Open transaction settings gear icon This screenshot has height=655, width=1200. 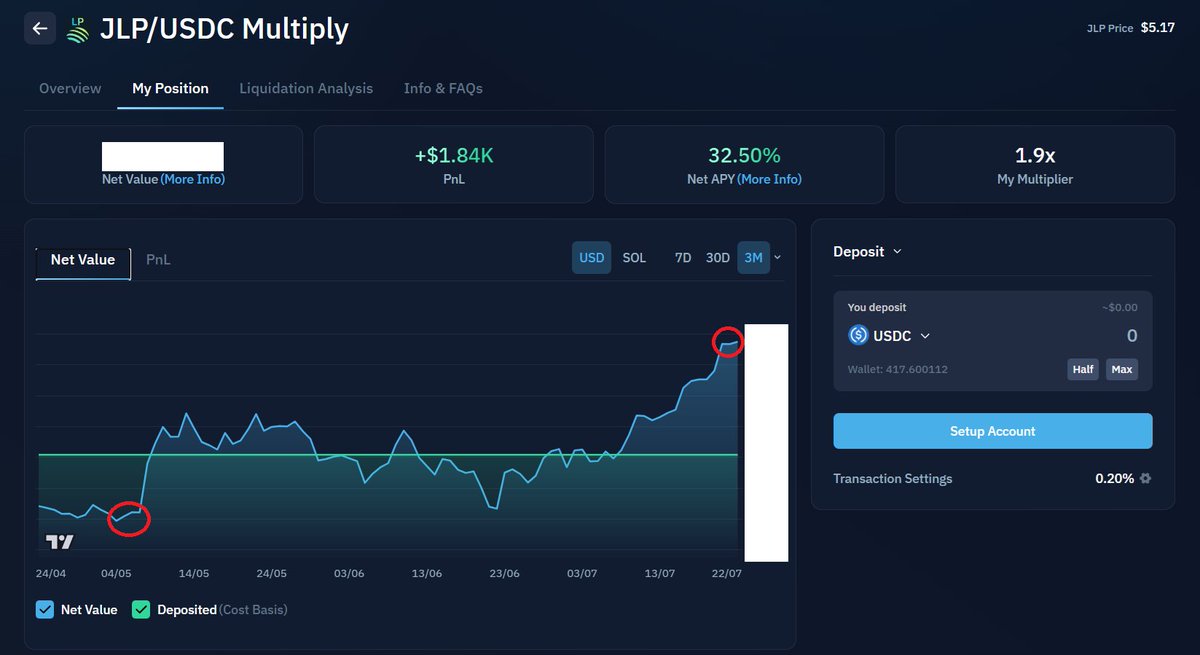click(1146, 479)
